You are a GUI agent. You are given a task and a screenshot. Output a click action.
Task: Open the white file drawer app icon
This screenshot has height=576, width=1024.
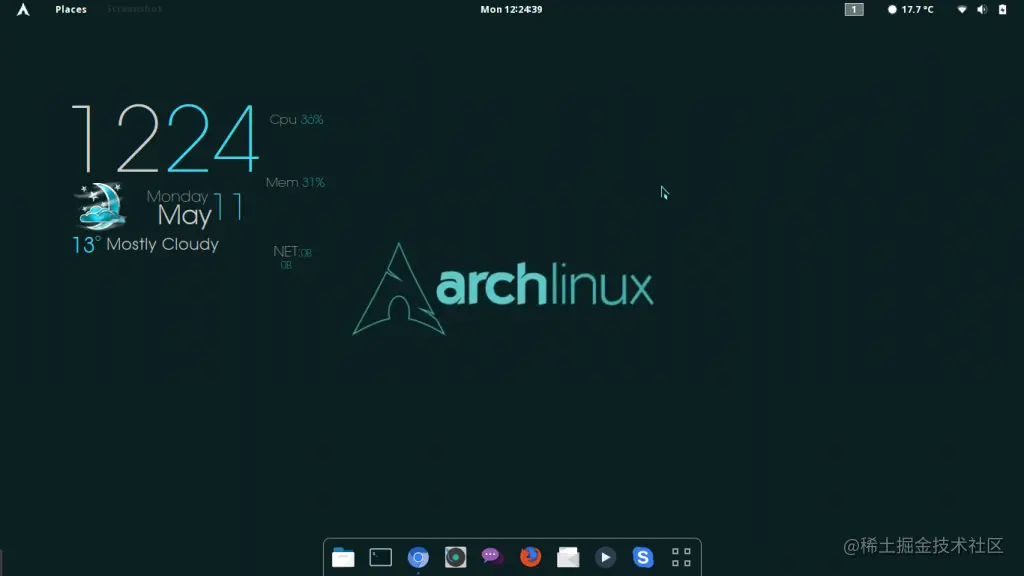coord(568,557)
